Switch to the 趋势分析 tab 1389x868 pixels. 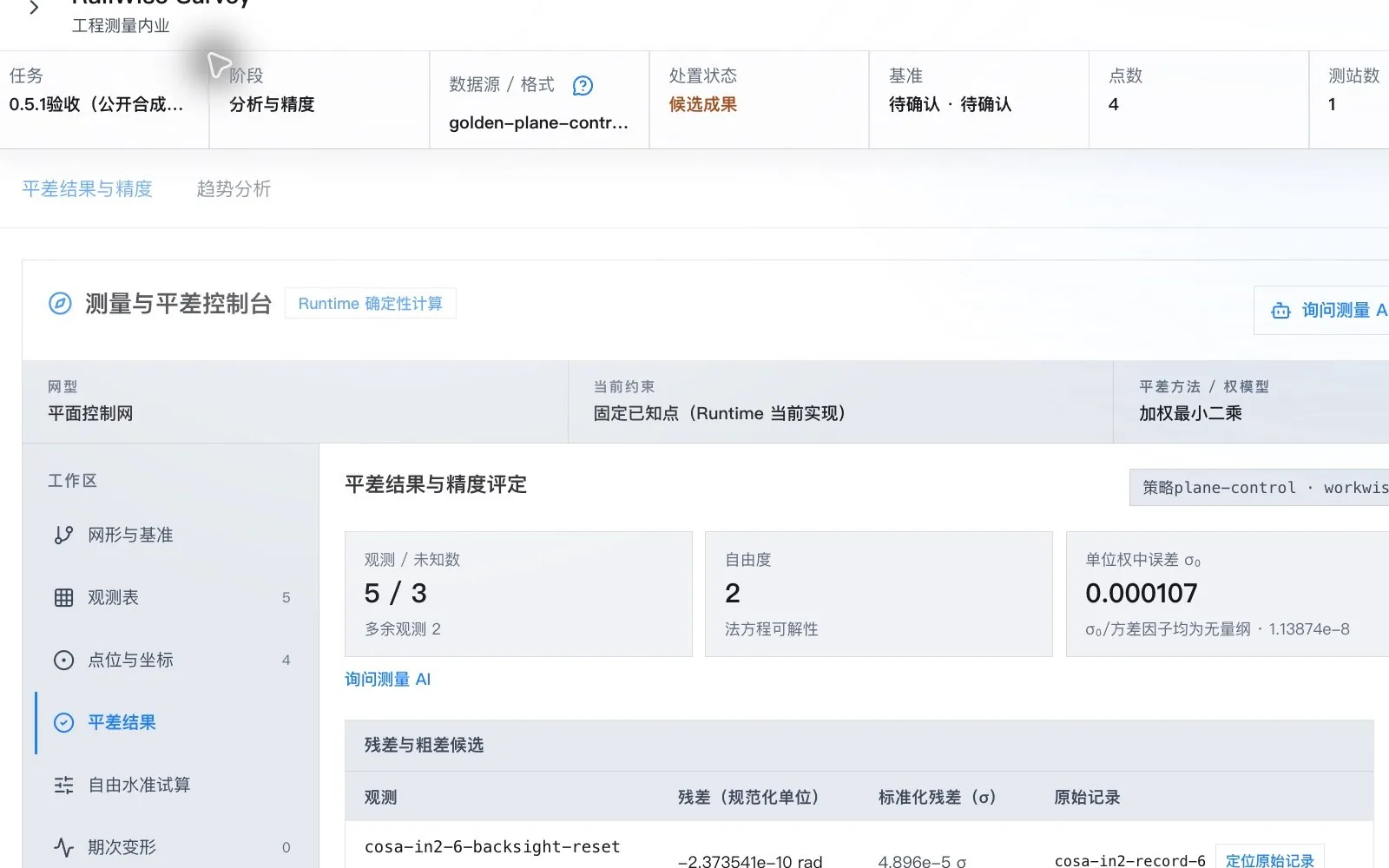234,188
